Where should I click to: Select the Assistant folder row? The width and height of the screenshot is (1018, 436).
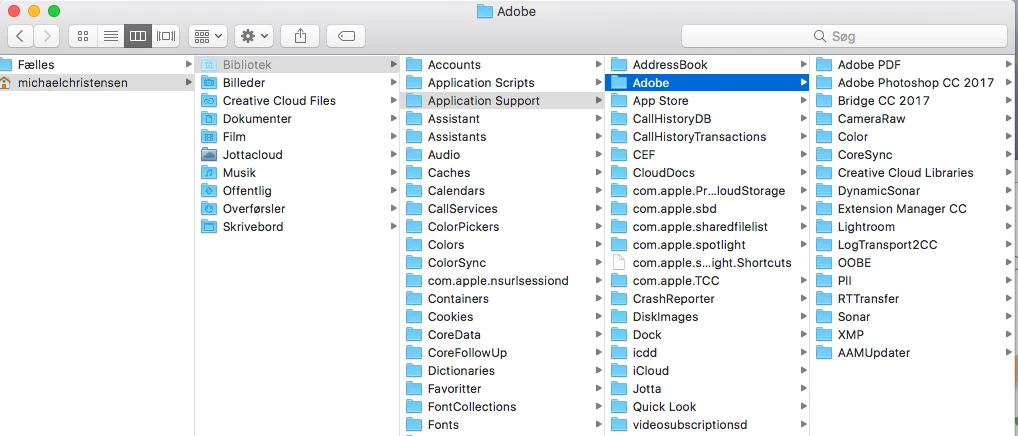click(x=503, y=119)
